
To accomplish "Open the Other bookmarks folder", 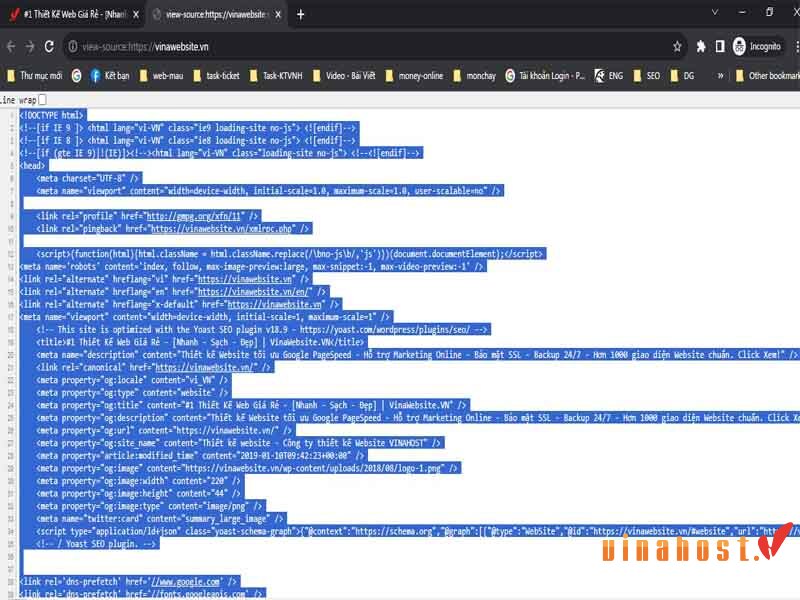I will pyautogui.click(x=767, y=76).
